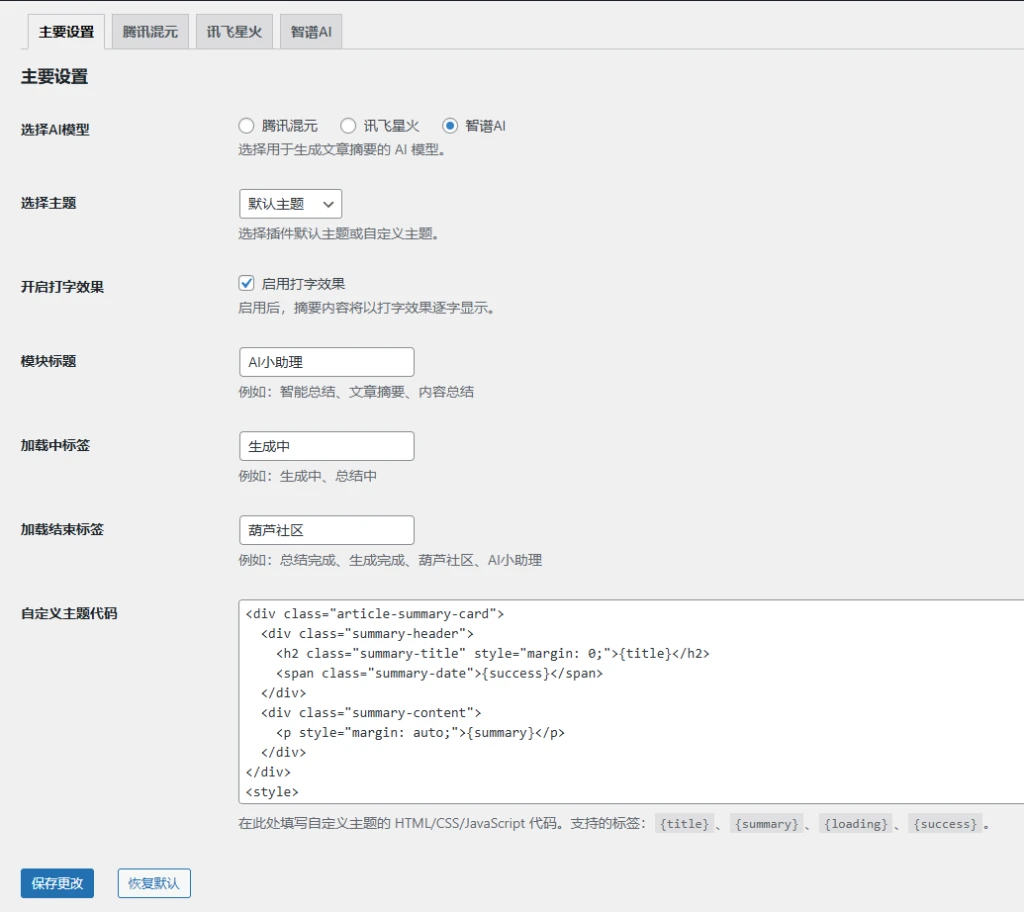Image resolution: width=1024 pixels, height=912 pixels.
Task: Switch to the 主要设置 tab
Action: tap(66, 31)
